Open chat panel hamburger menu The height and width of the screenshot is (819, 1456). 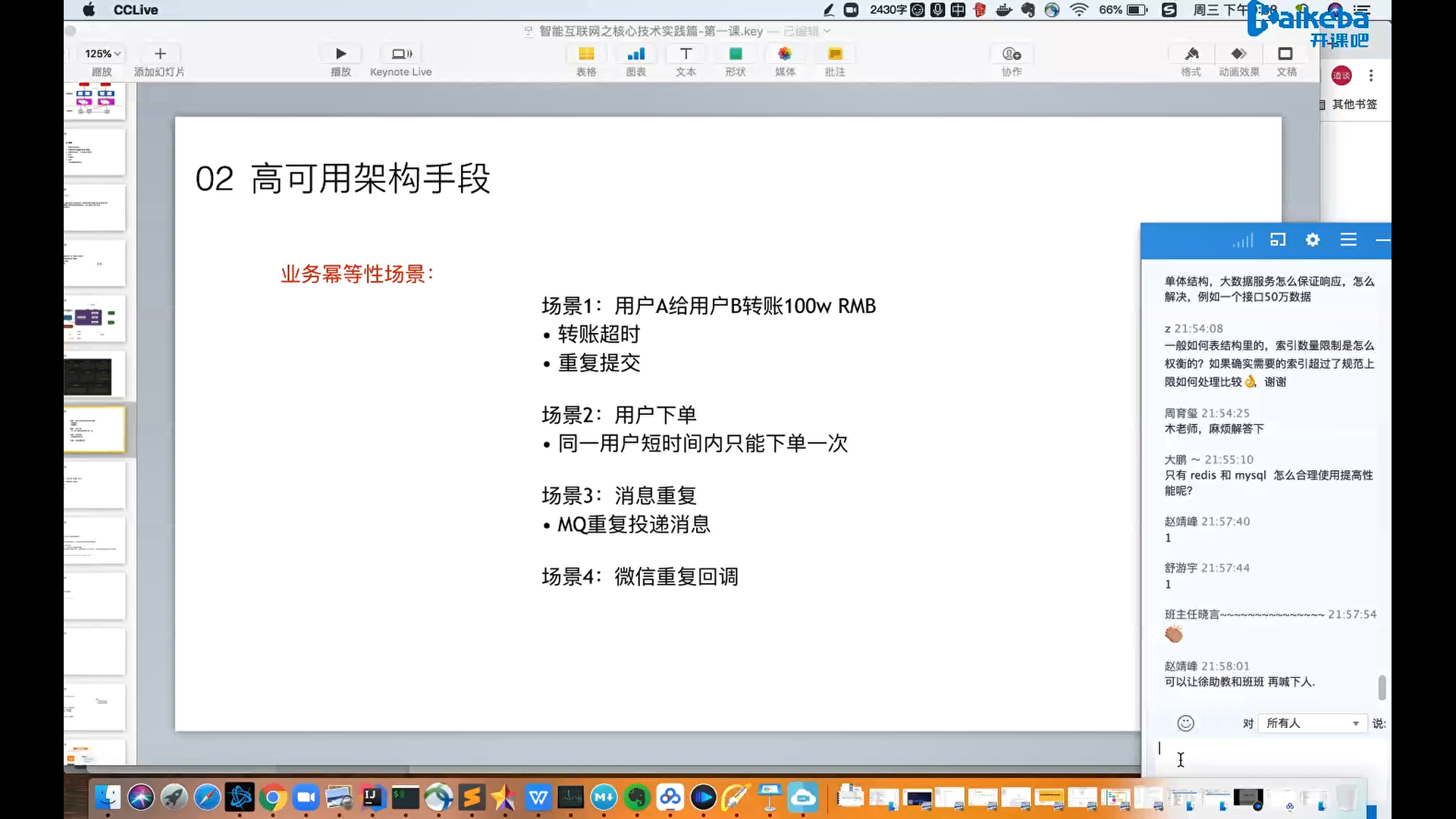coord(1348,240)
